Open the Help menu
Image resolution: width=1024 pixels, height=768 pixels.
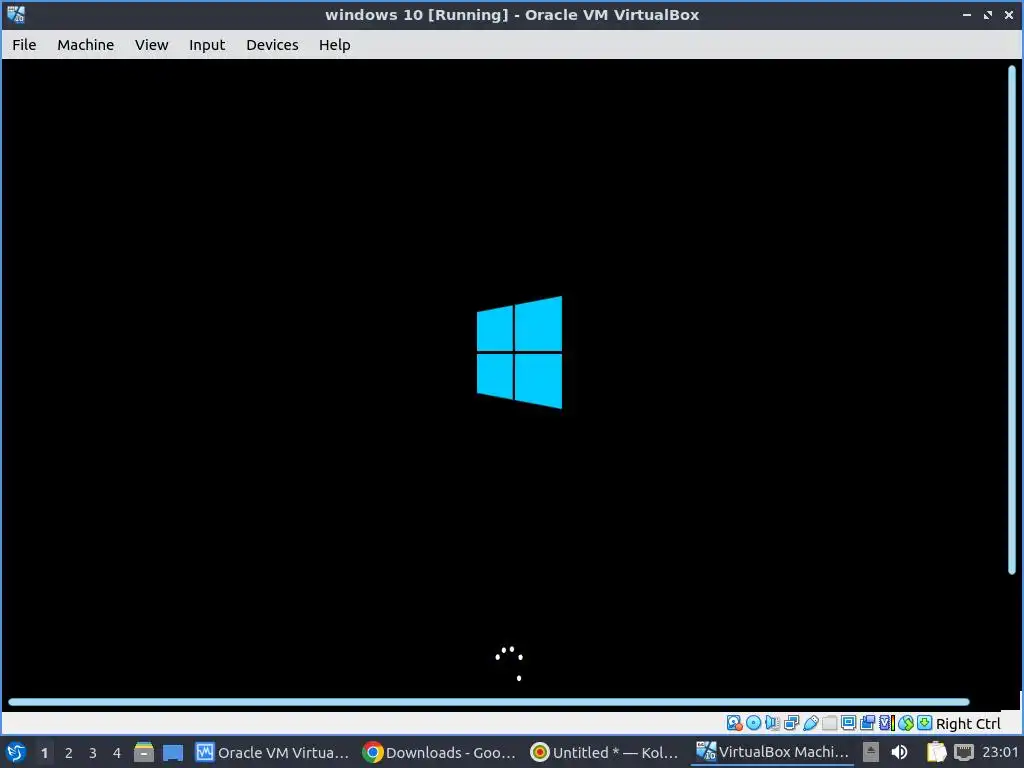click(x=334, y=45)
